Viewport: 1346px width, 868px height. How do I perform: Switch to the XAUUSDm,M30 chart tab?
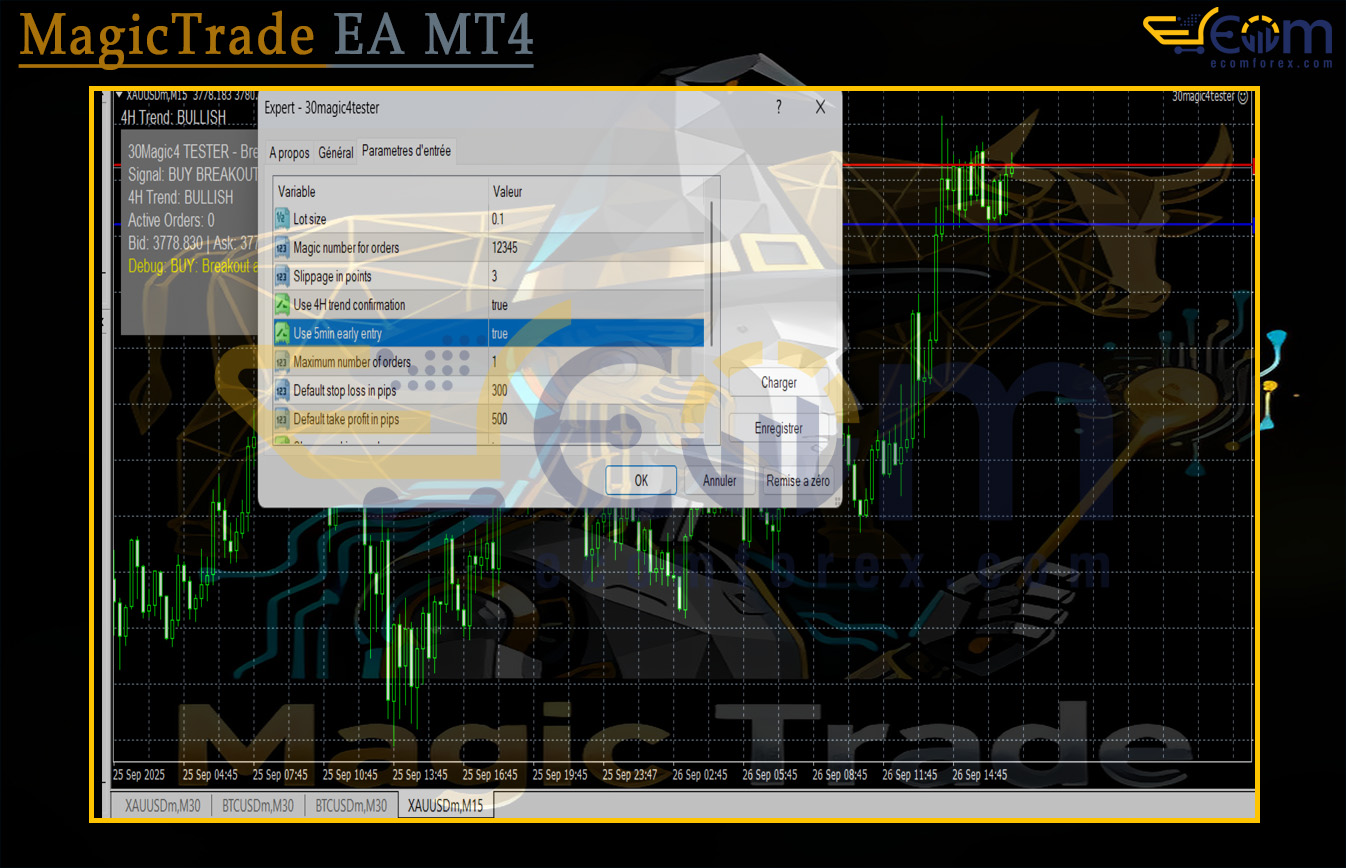[160, 805]
